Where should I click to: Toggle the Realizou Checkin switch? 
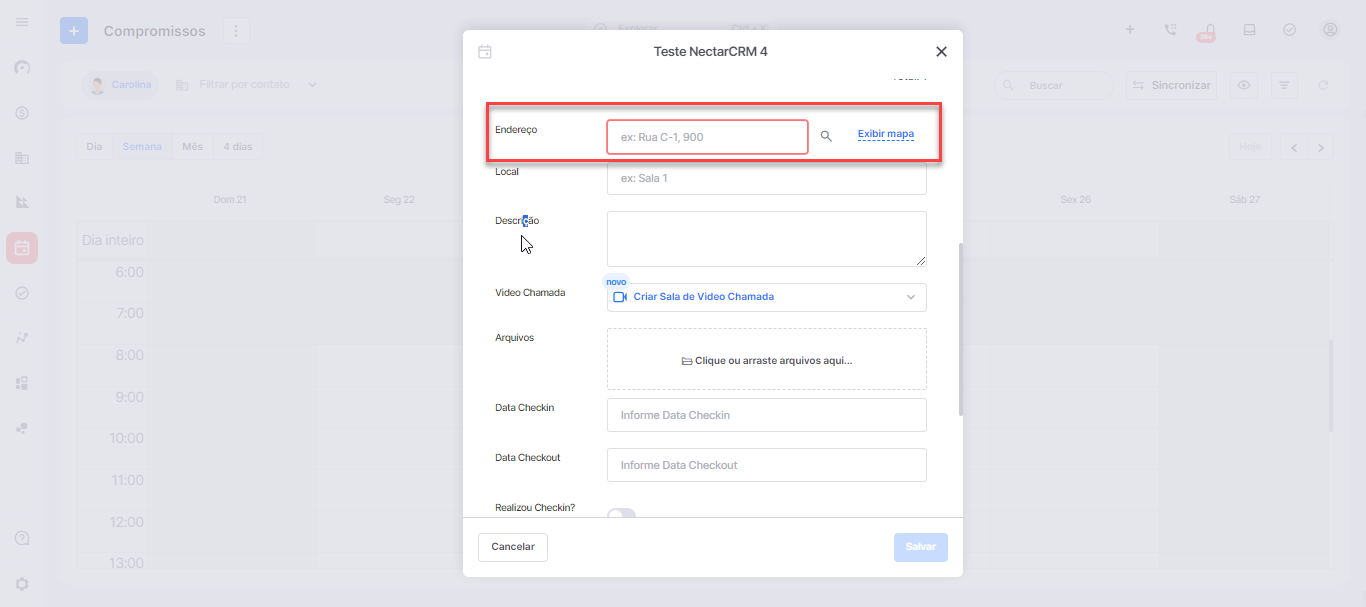pos(621,514)
